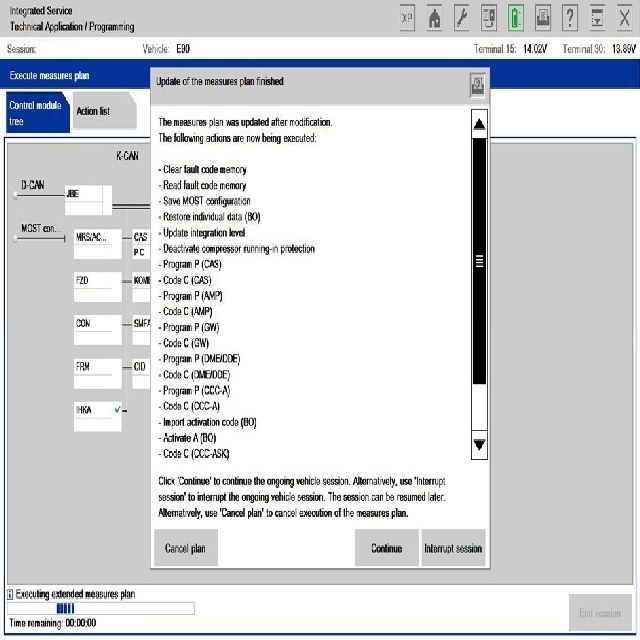Click the MOST con... bus label
640x640 pixels.
[x=41, y=228]
